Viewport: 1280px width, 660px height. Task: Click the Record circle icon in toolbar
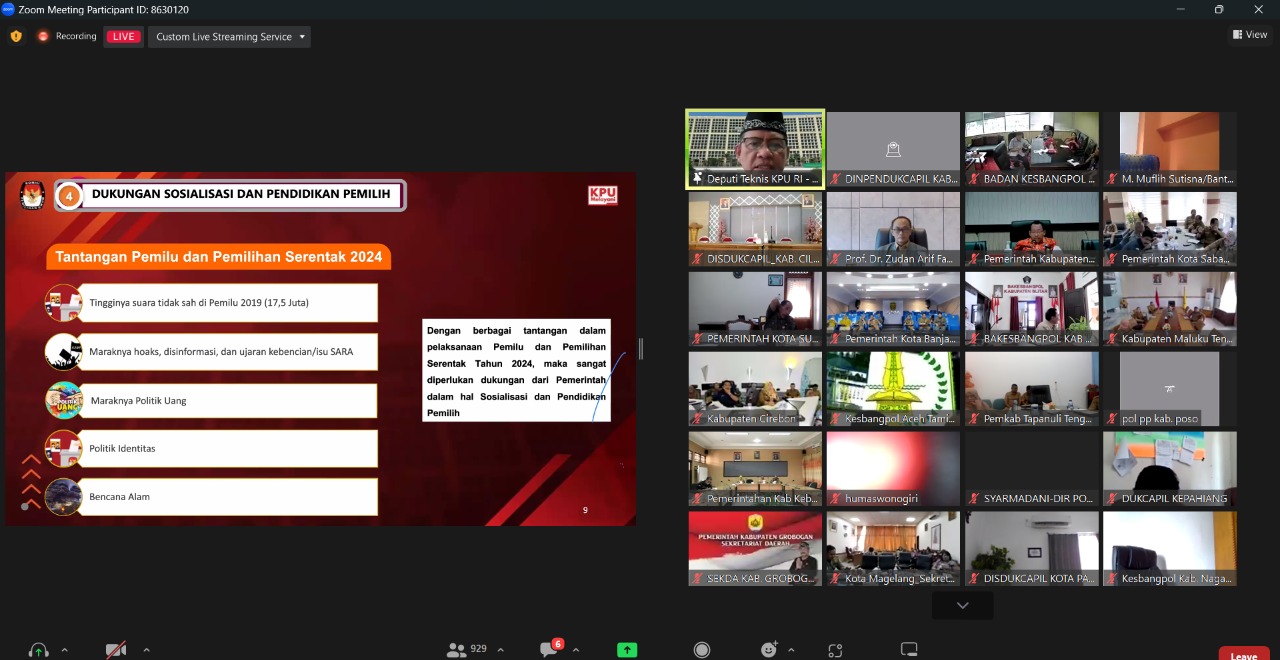coord(702,650)
